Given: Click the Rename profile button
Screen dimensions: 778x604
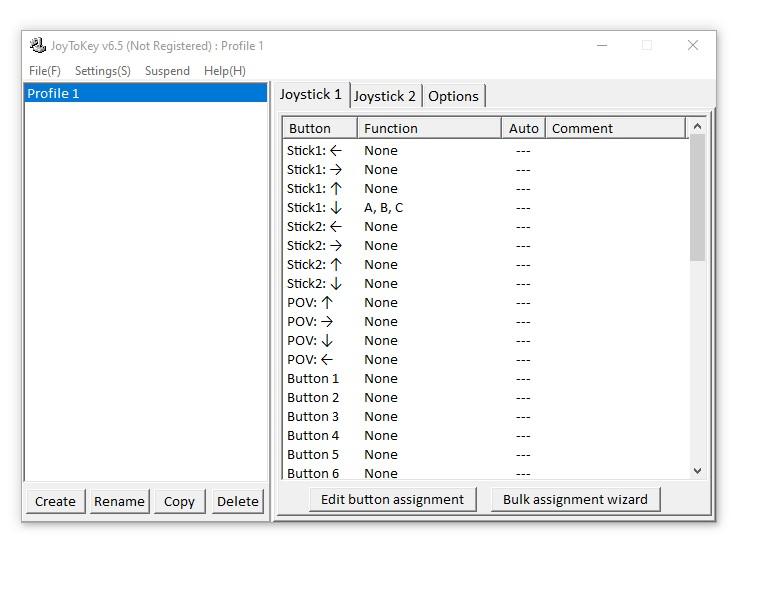Looking at the screenshot, I should tap(119, 501).
